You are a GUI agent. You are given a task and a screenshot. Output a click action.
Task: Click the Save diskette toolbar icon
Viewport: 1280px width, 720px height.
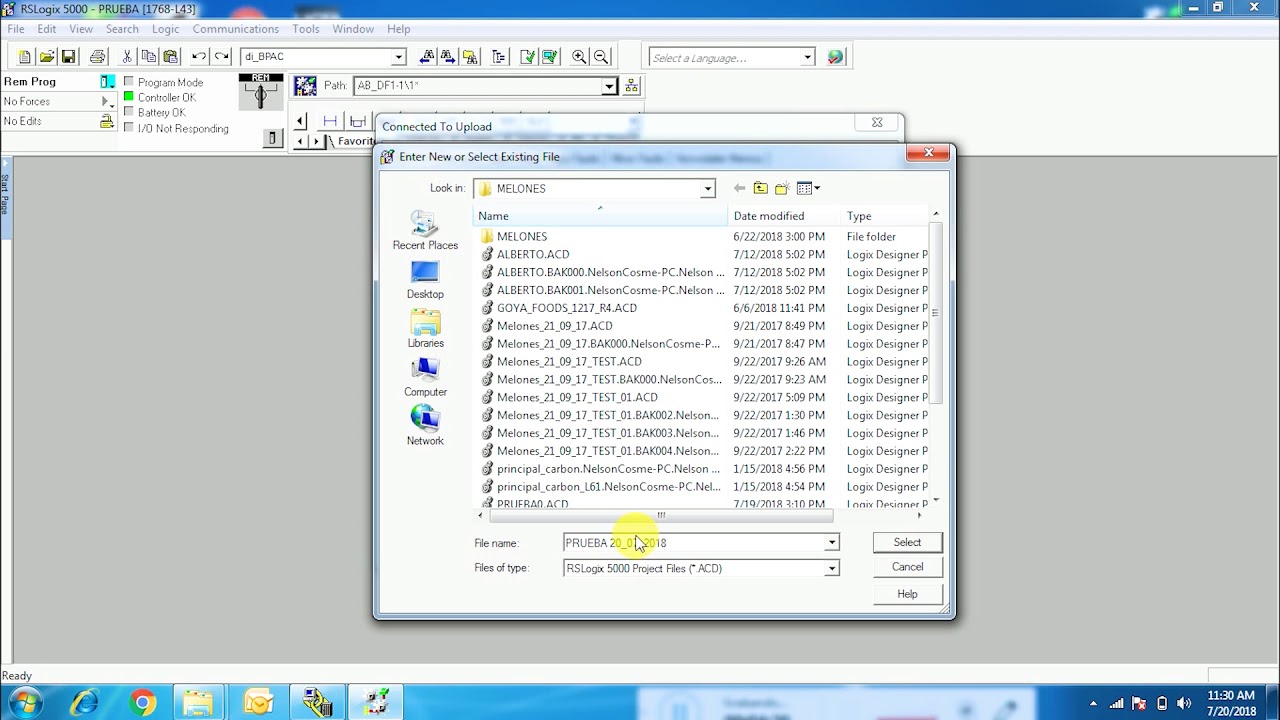pos(69,57)
